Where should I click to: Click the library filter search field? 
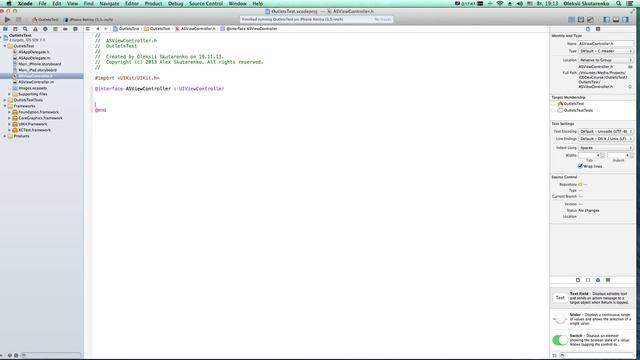tap(596, 356)
